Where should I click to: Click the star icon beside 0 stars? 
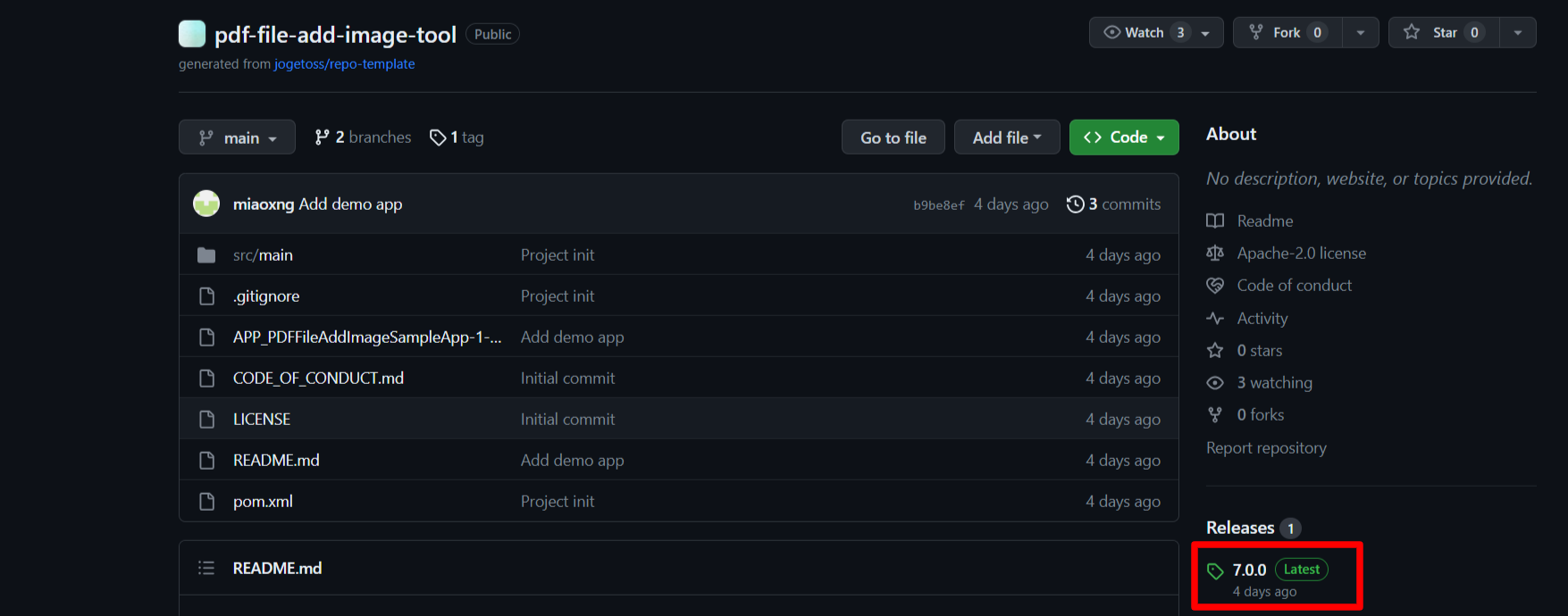click(x=1215, y=350)
